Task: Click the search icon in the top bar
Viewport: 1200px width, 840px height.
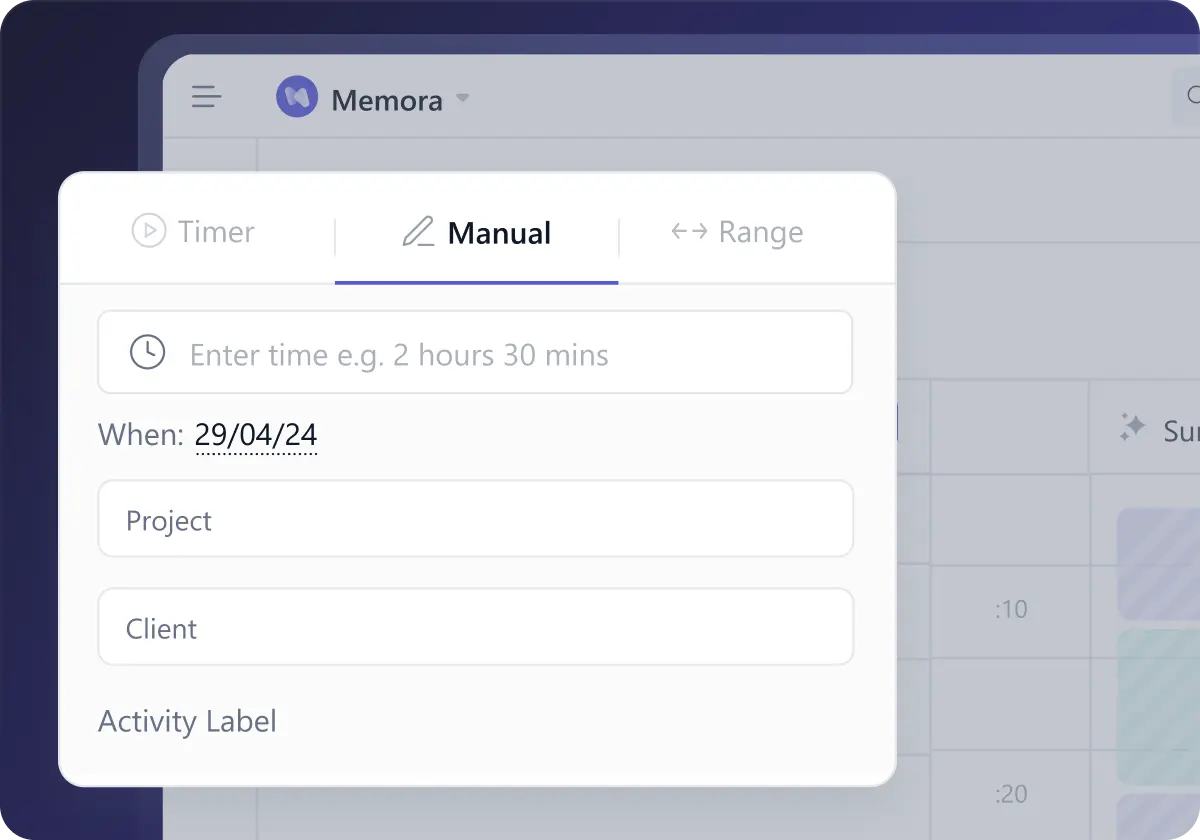Action: (x=1192, y=97)
